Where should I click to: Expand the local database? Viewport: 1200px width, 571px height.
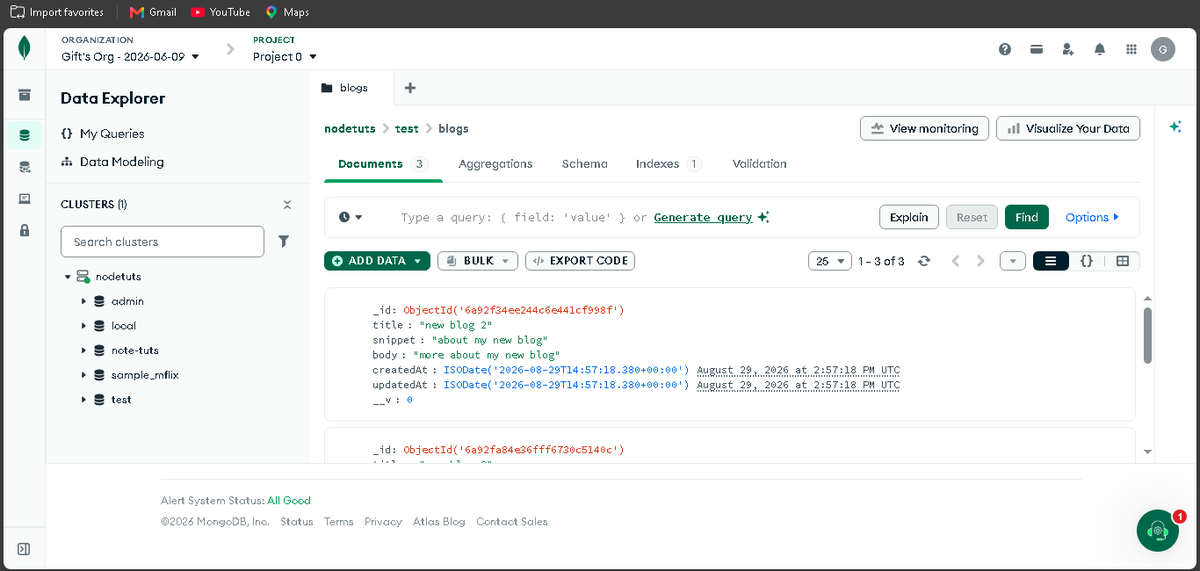point(84,326)
